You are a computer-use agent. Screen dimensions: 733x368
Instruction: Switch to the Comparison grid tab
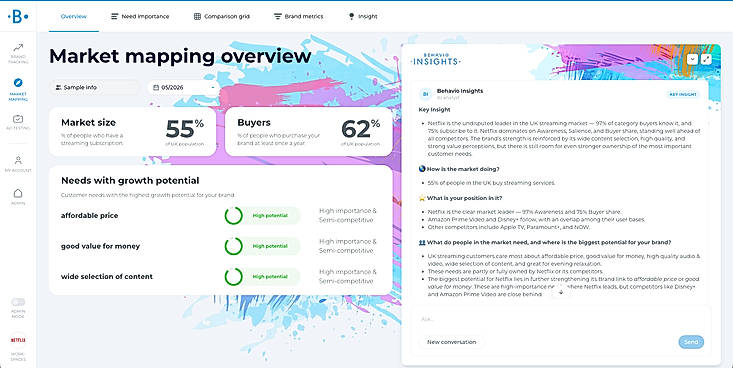click(222, 16)
